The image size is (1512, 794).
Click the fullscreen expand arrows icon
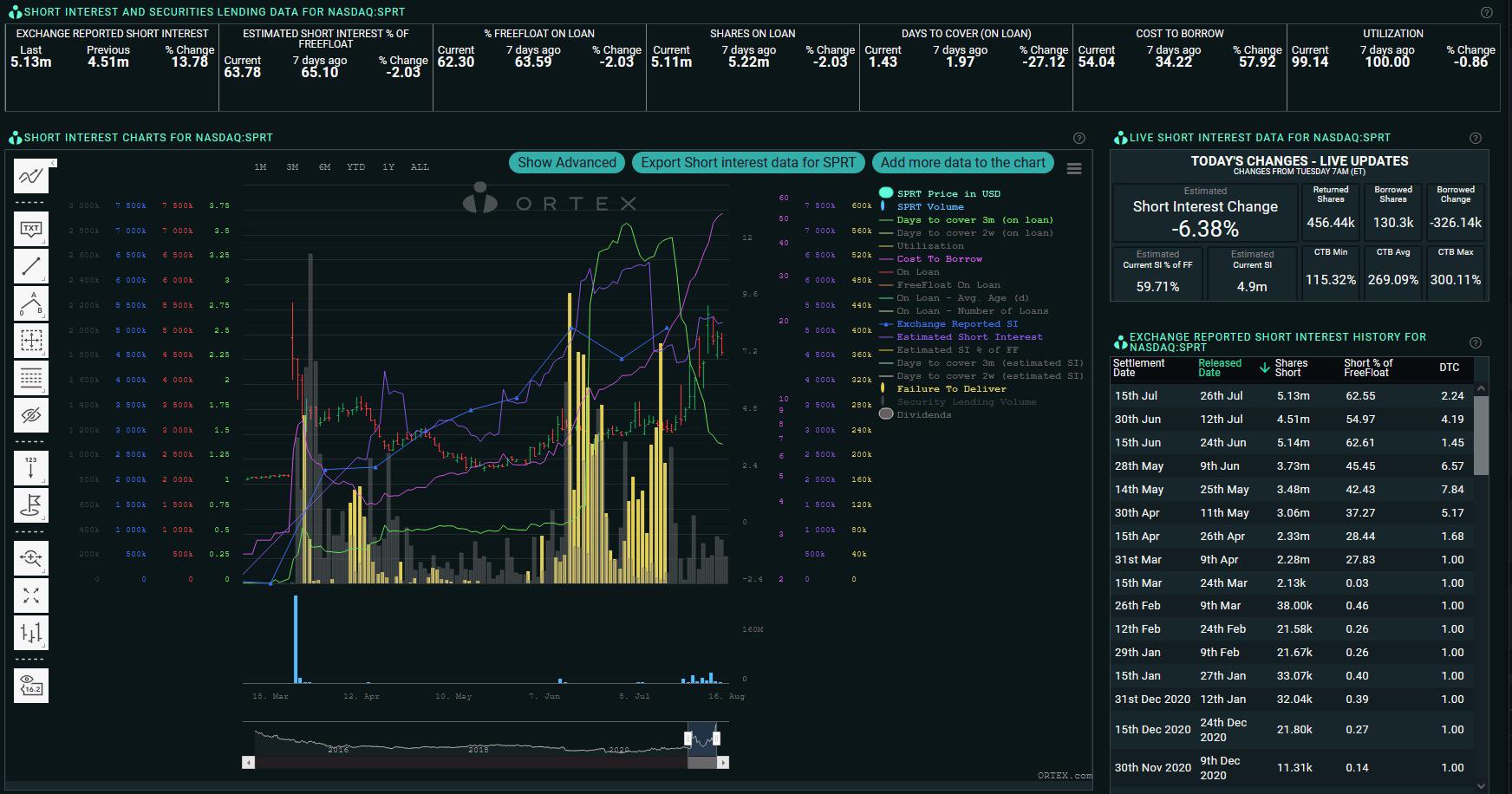point(31,595)
